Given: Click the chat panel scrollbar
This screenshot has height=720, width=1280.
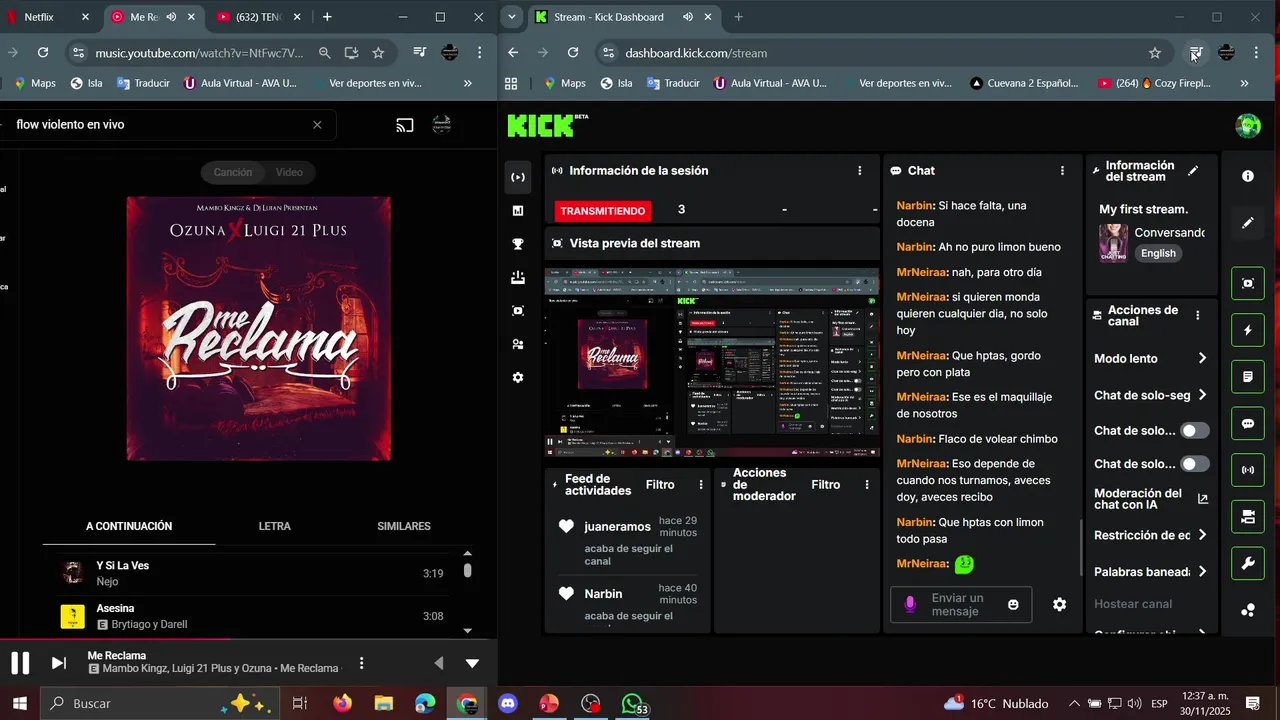Looking at the screenshot, I should click(1081, 548).
